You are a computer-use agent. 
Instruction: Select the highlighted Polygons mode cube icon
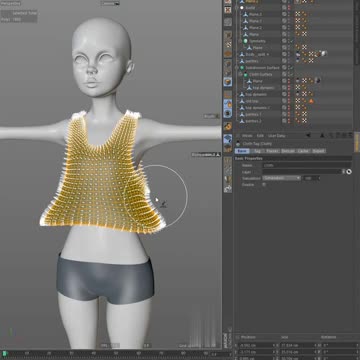pyautogui.click(x=228, y=82)
